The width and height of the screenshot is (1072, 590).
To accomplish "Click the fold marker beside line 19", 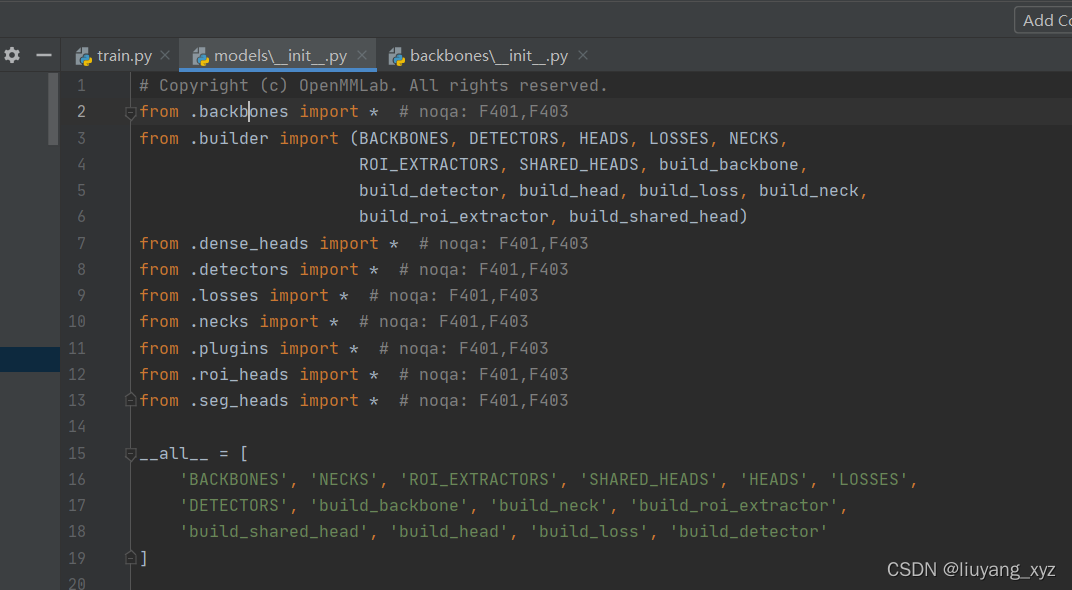I will [x=130, y=557].
